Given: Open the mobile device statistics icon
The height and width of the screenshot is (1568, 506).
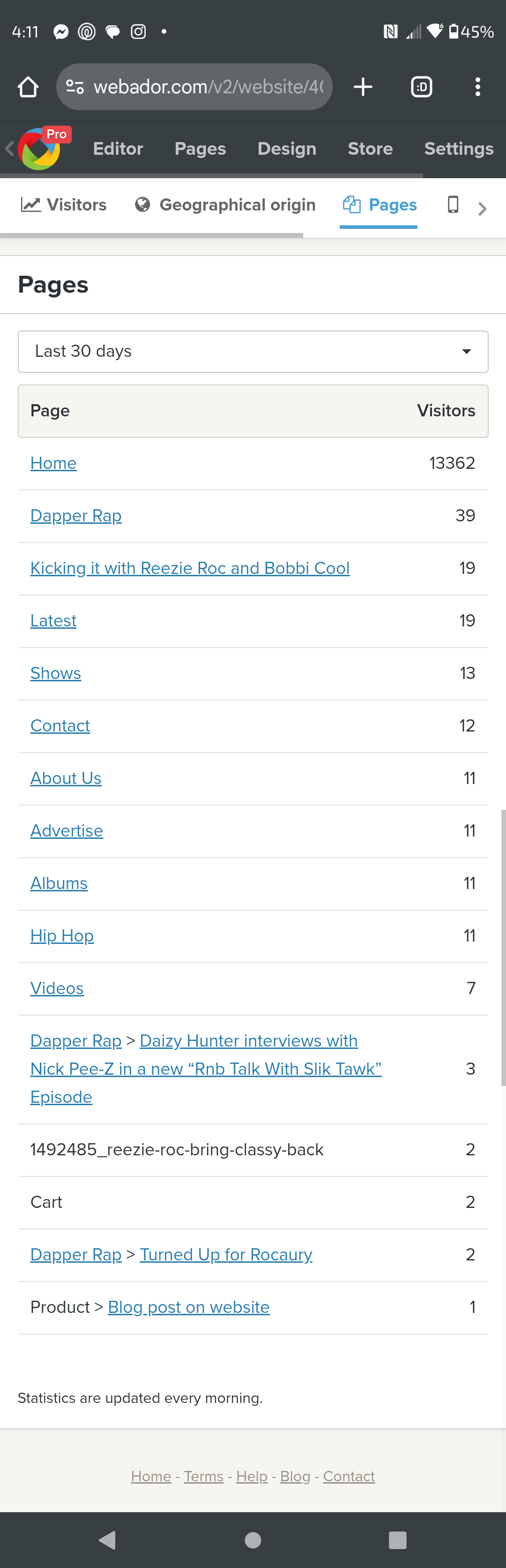Looking at the screenshot, I should point(453,204).
